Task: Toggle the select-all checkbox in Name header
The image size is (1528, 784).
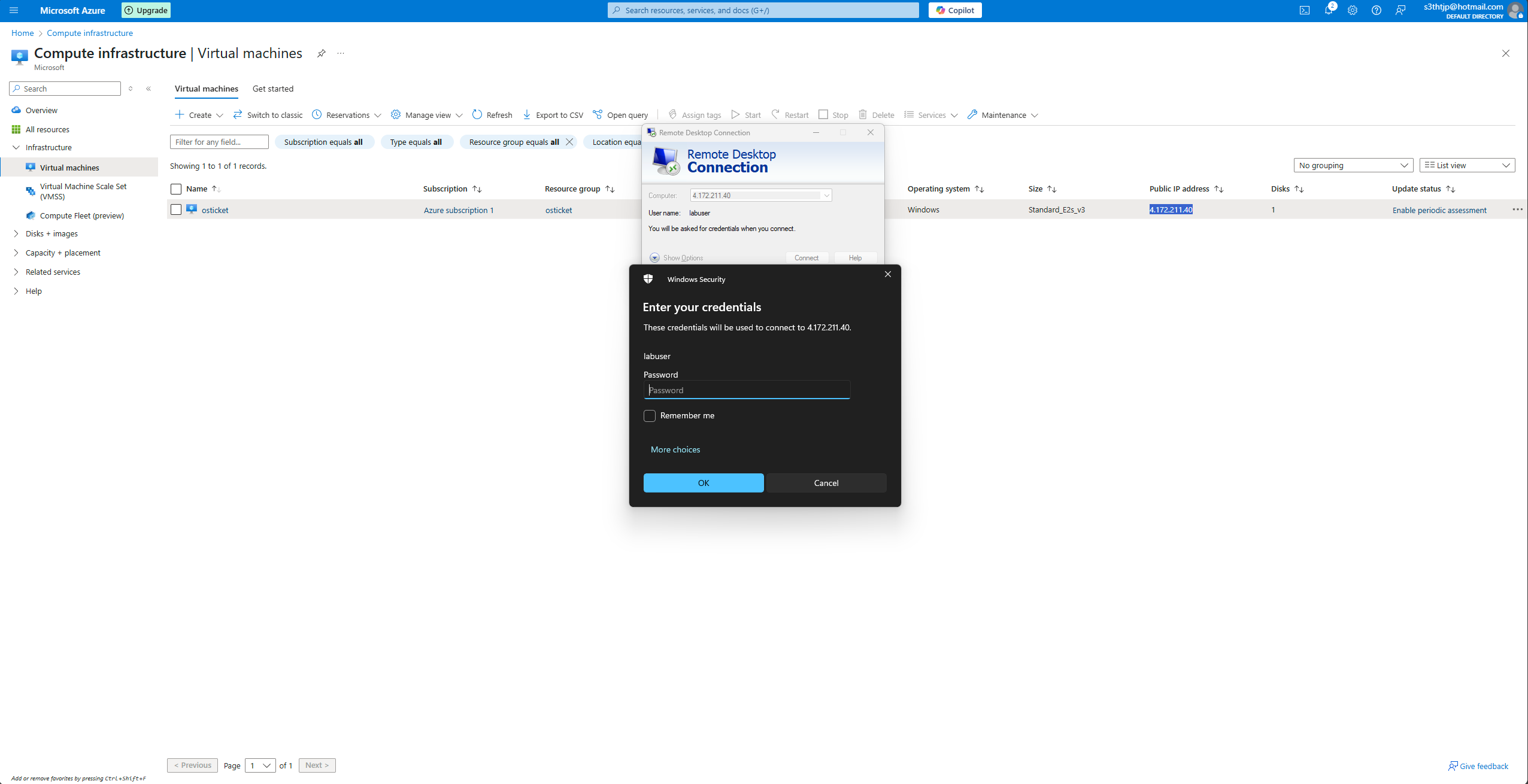Action: (176, 189)
